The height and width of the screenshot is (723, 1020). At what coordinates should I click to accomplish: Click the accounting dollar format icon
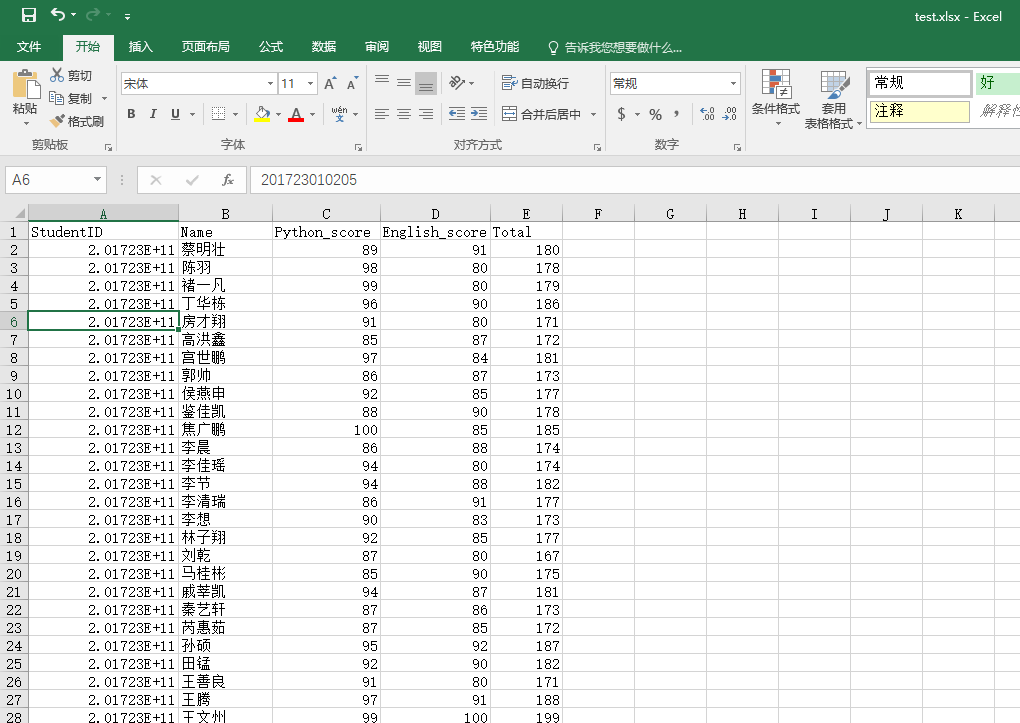coord(621,114)
